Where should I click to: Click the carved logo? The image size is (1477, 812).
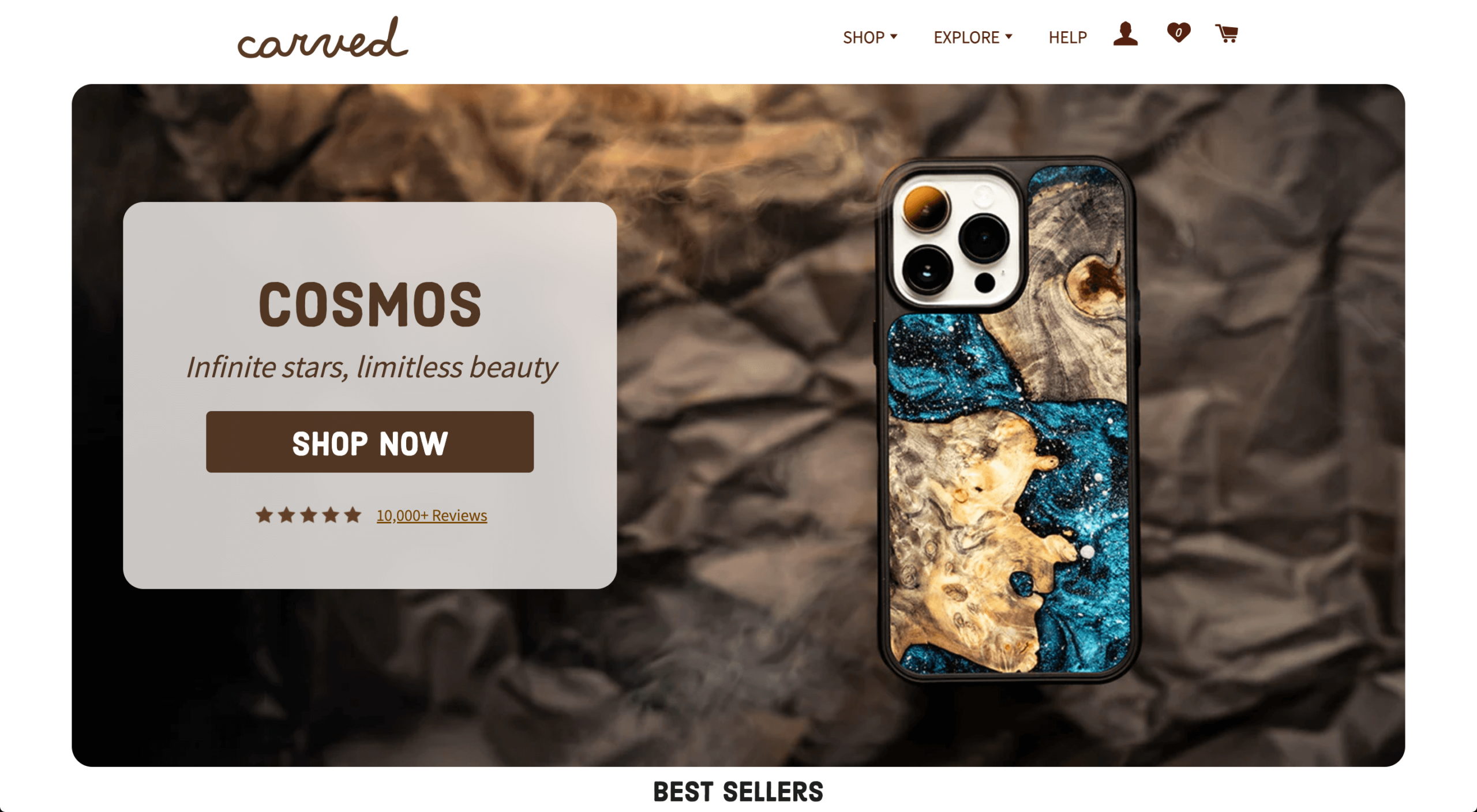pos(323,38)
